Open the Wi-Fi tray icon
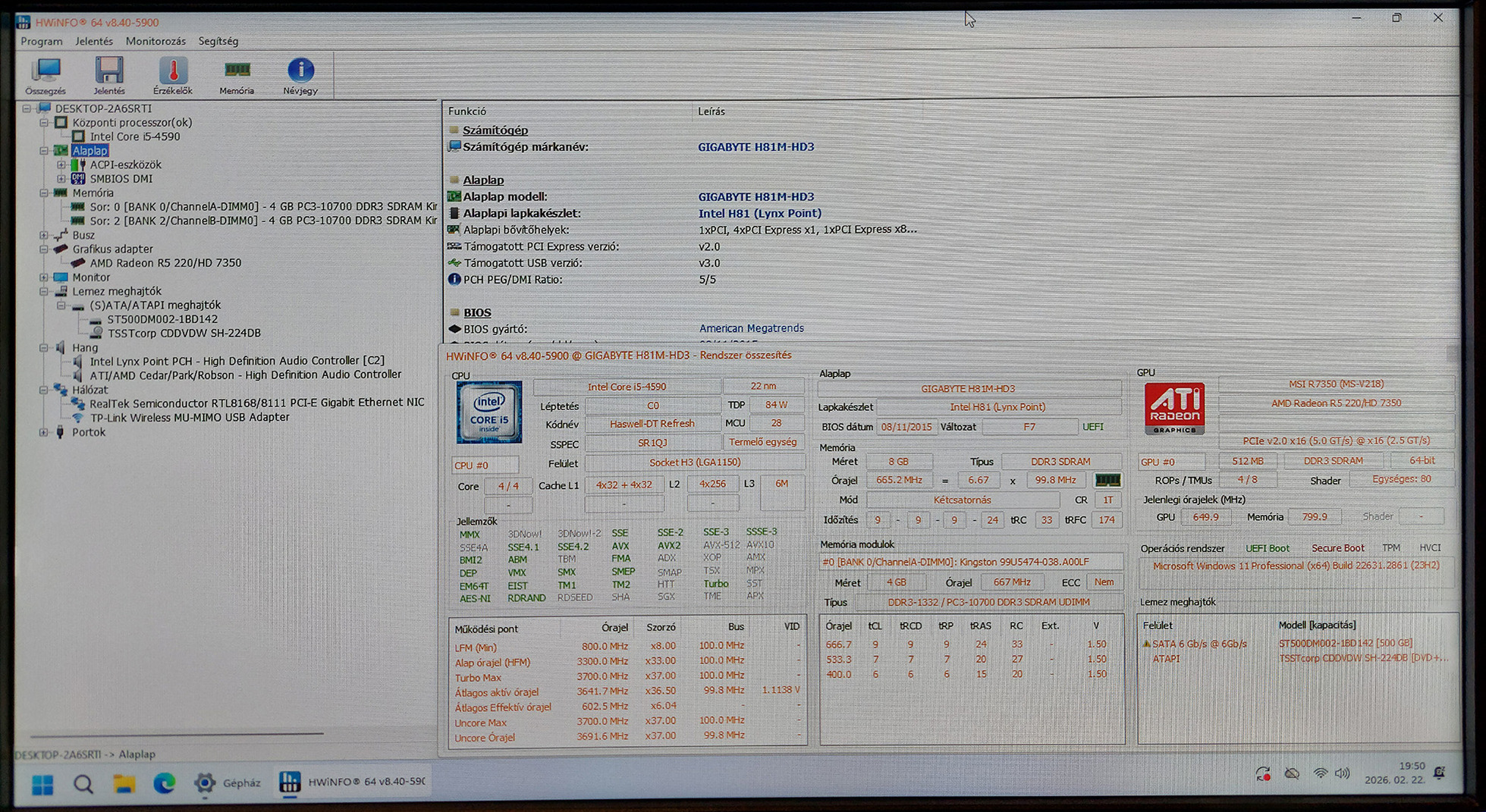Screen dimensions: 1486x812 click(x=1321, y=774)
